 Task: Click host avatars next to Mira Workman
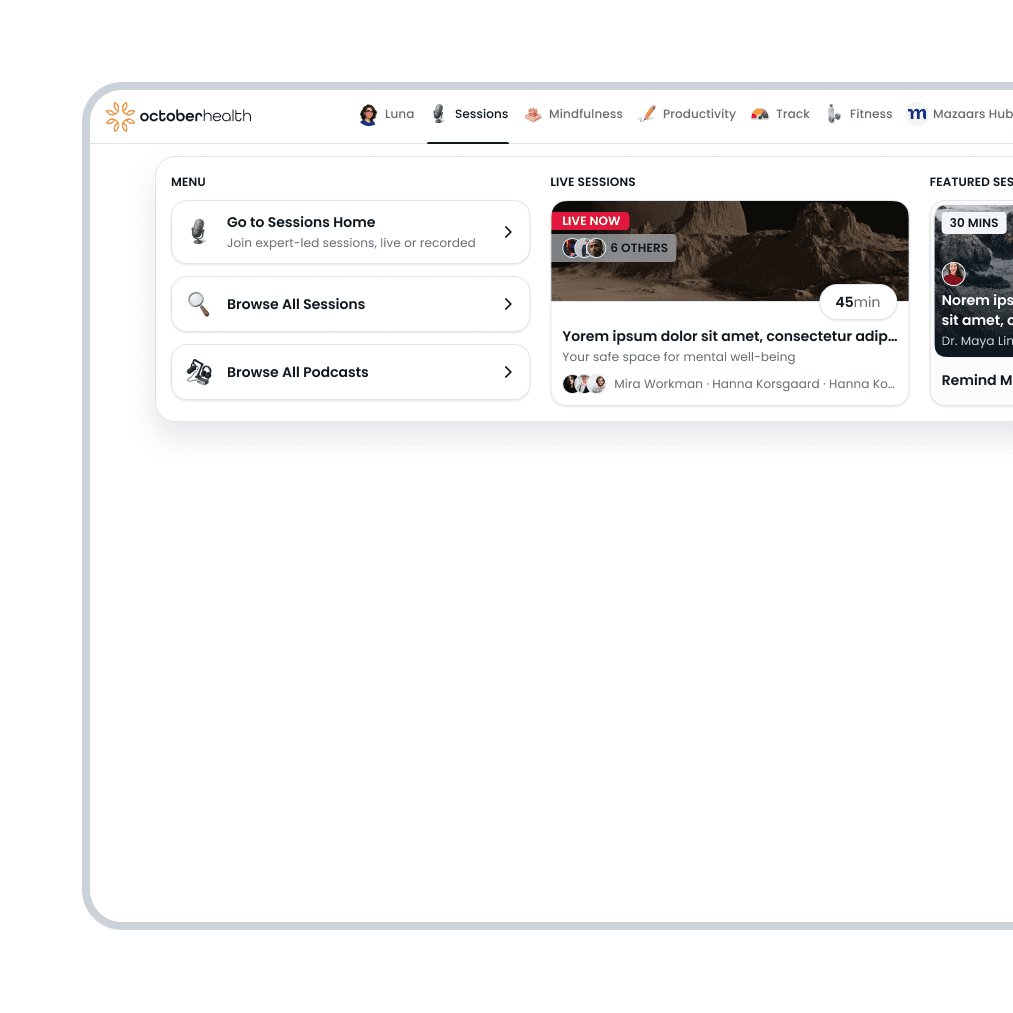[584, 384]
